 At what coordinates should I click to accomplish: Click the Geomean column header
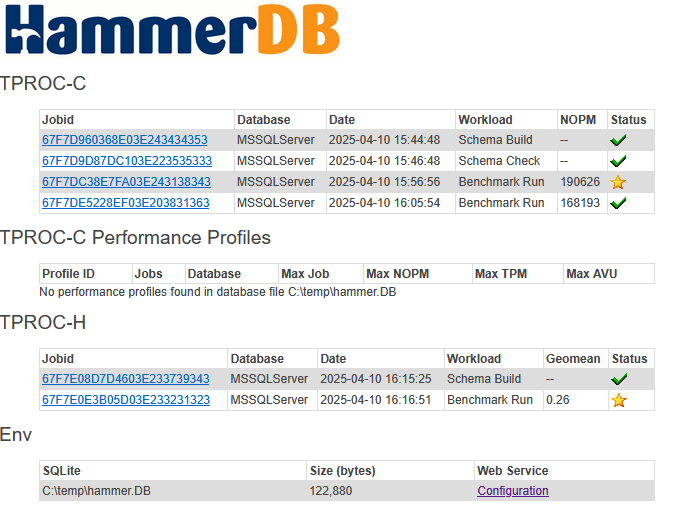tap(573, 359)
